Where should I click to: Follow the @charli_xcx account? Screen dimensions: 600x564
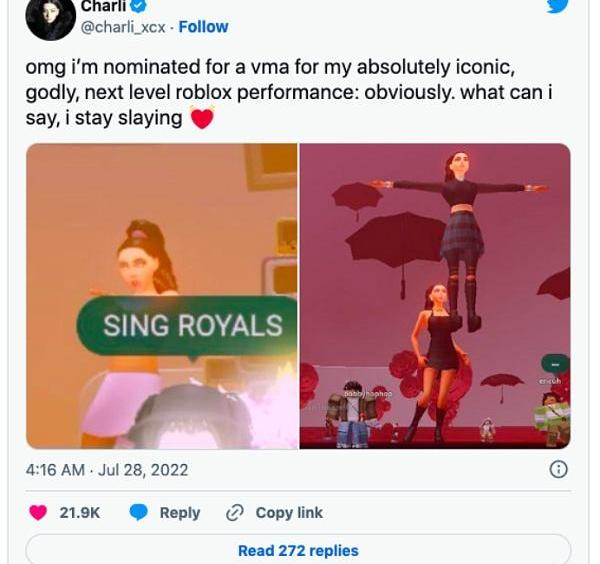click(x=203, y=27)
